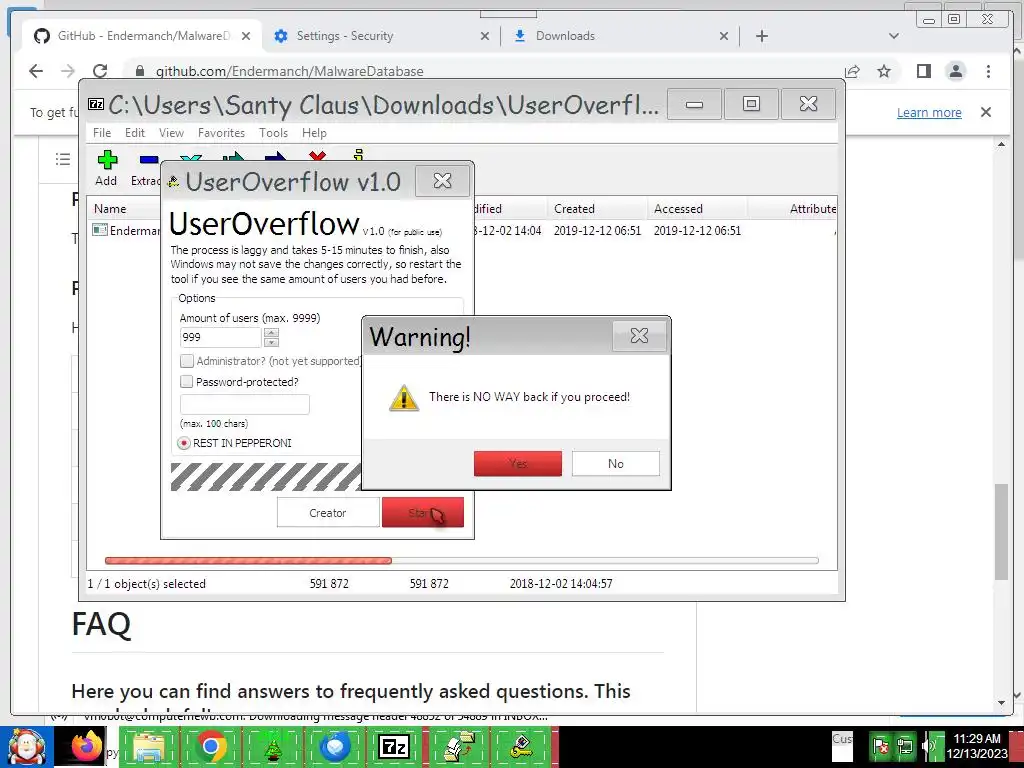This screenshot has height=768, width=1024.
Task: Click the red Delete X icon in 7-Zip toolbar
Action: point(317,156)
